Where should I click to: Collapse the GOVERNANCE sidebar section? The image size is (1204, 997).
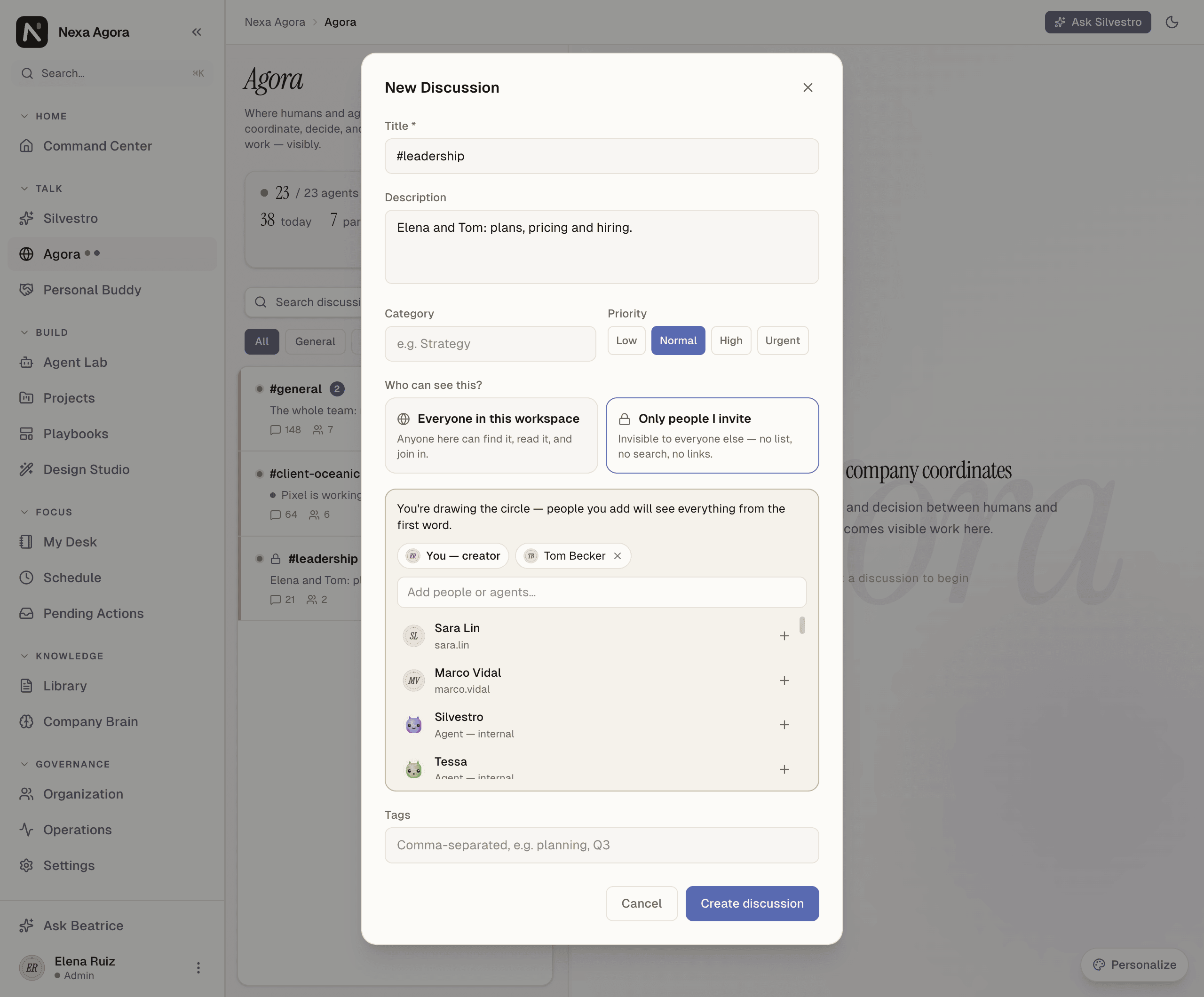pyautogui.click(x=65, y=764)
